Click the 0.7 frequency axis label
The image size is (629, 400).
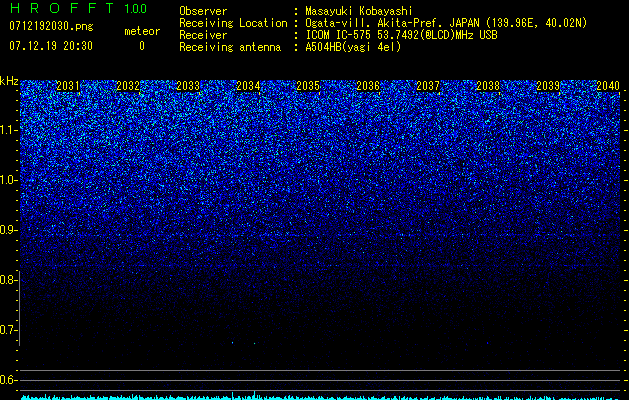(x=8, y=330)
